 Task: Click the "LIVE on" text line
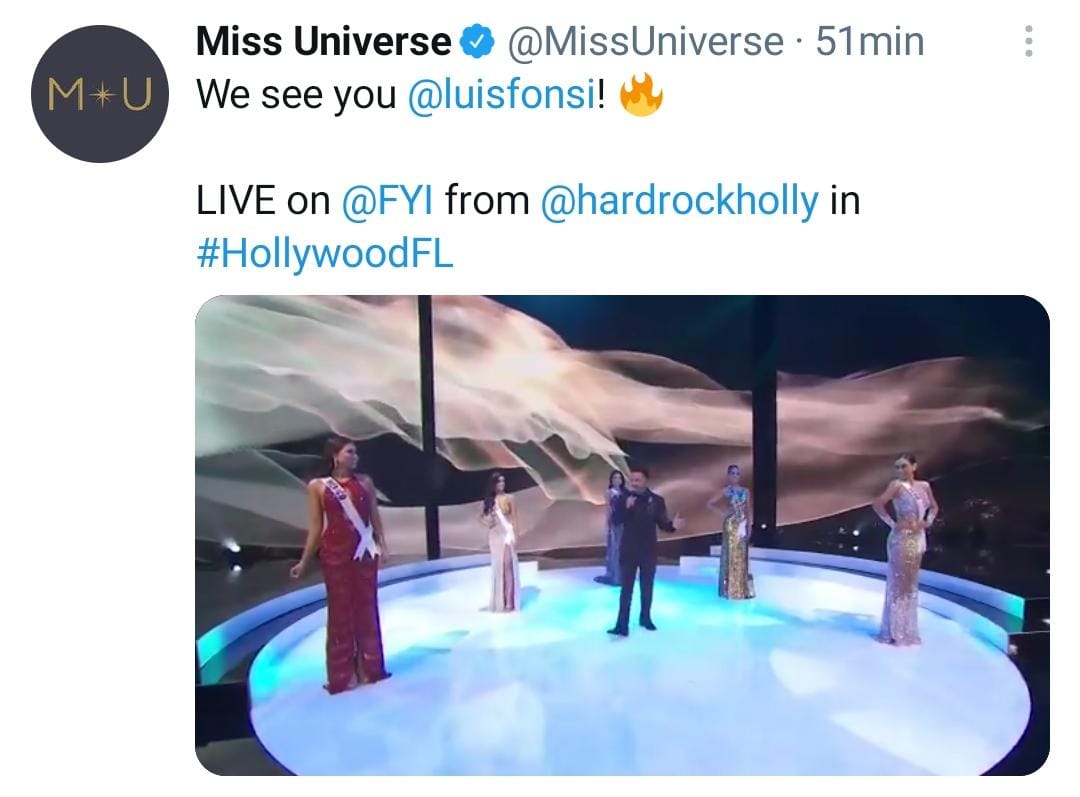263,200
